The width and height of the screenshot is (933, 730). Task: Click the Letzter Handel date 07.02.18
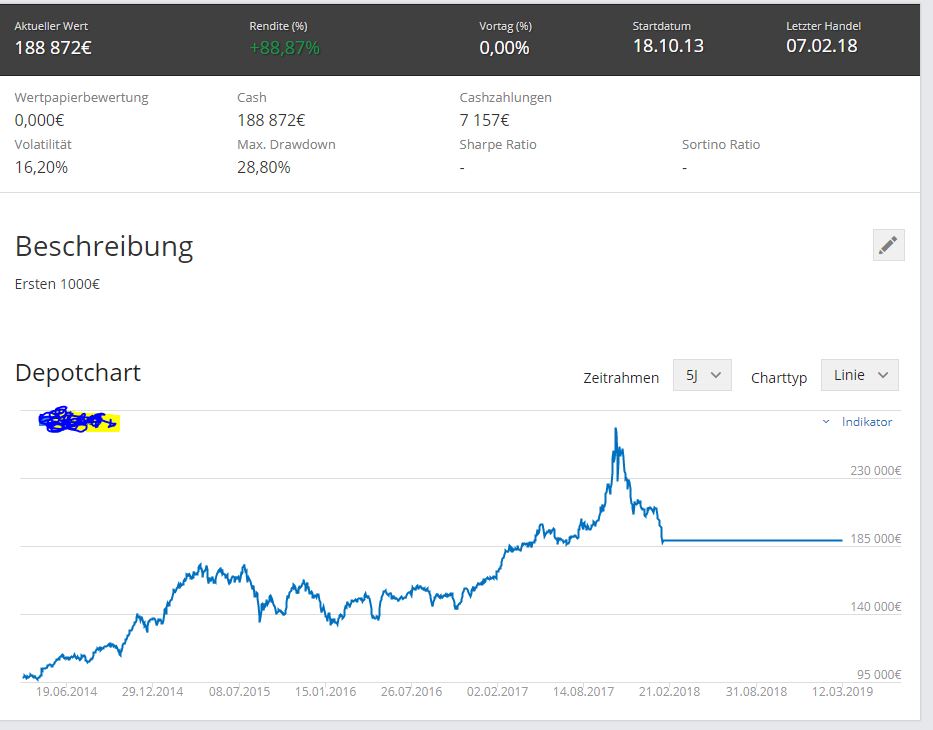[x=821, y=46]
